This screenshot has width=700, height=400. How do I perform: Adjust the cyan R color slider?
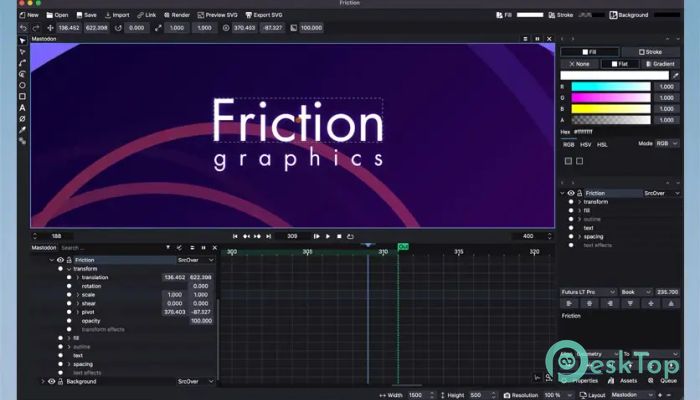611,87
